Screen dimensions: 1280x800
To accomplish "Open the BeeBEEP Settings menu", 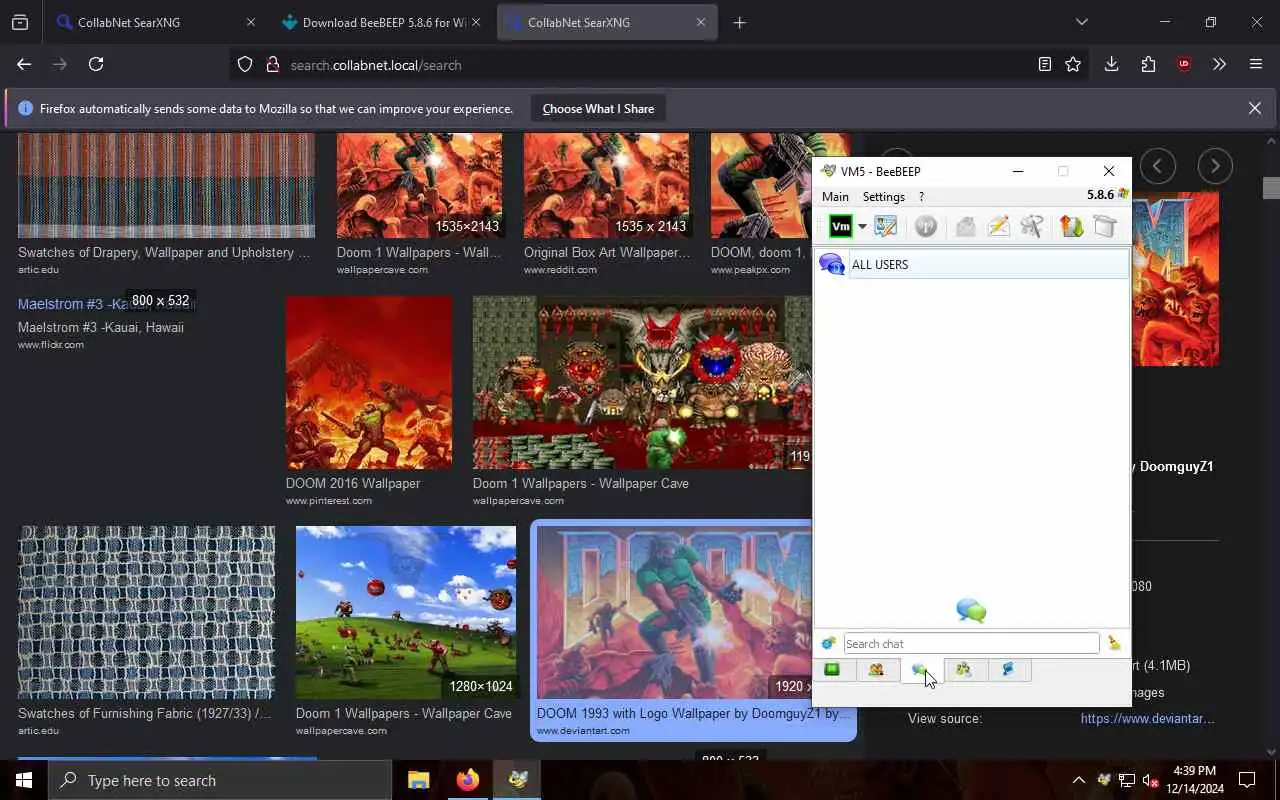I will 884,197.
